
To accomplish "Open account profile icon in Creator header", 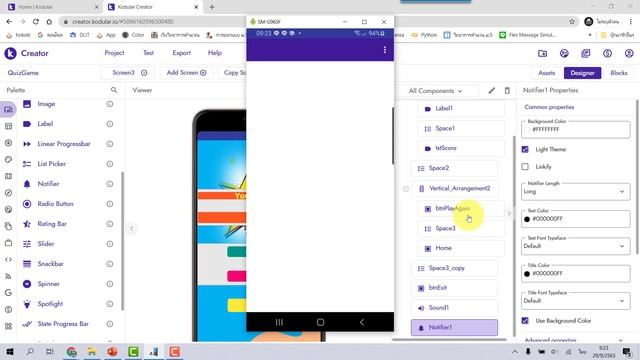I will coord(629,53).
